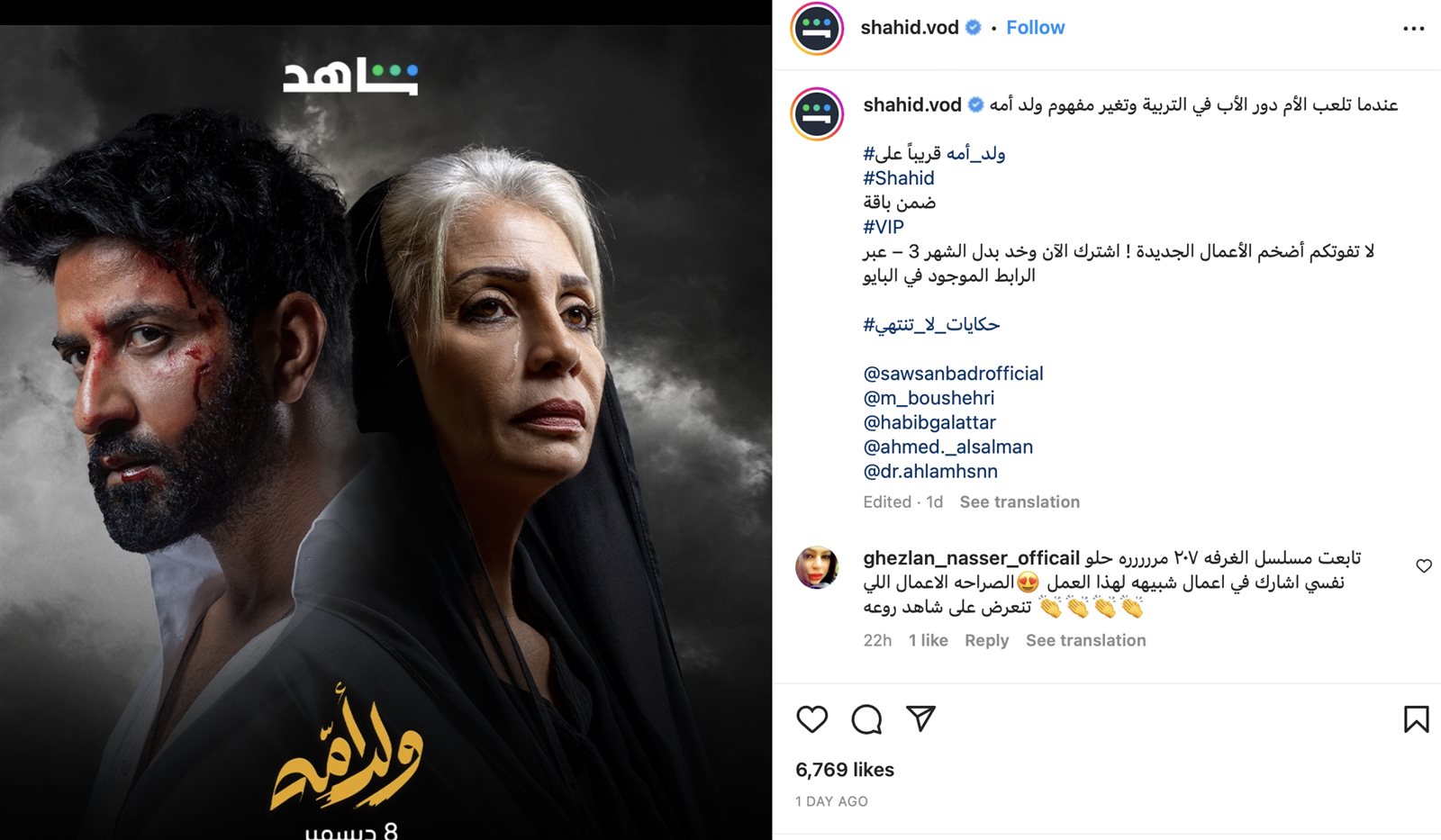Screen dimensions: 1441x840
Task: Open the #VIP hashtag link
Action: point(884,227)
